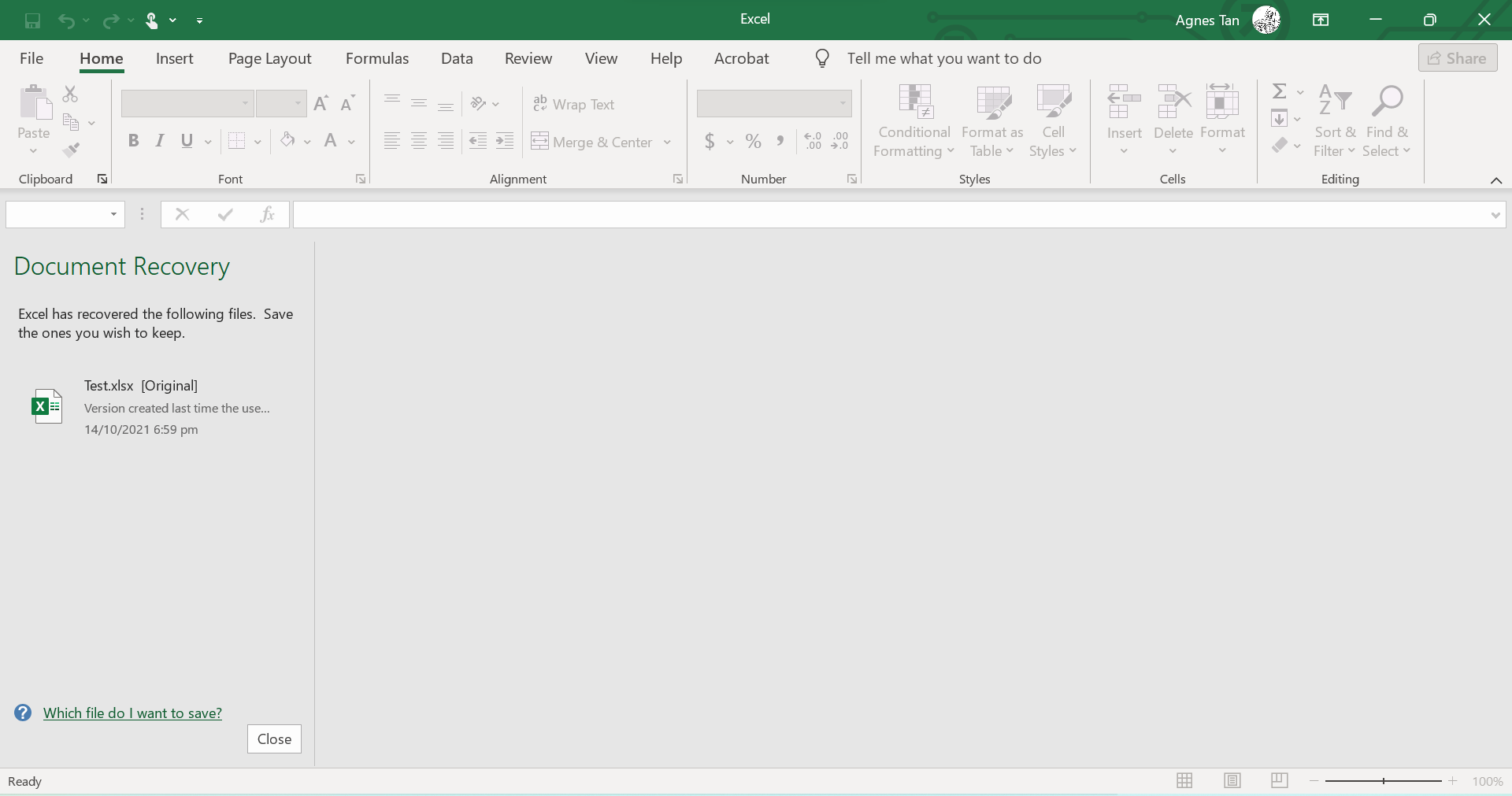Toggle Align Left for cell text
The height and width of the screenshot is (796, 1512).
(x=392, y=141)
